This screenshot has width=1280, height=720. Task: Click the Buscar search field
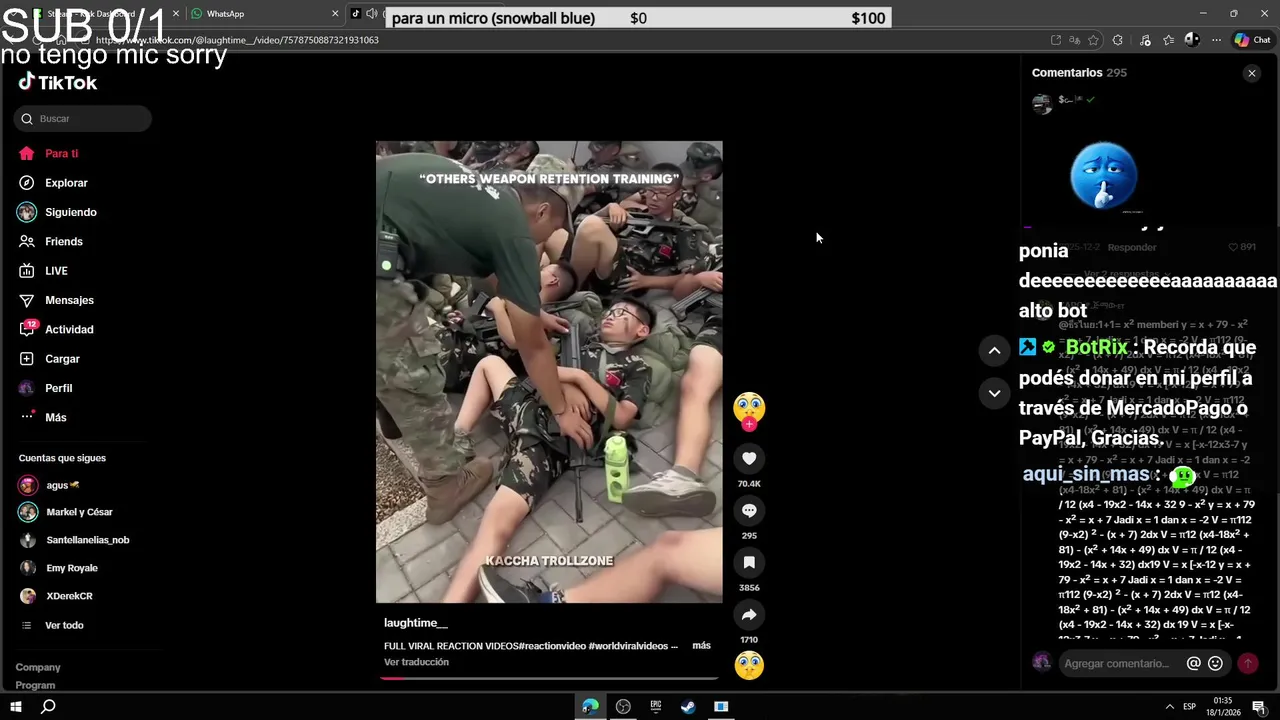pyautogui.click(x=83, y=119)
